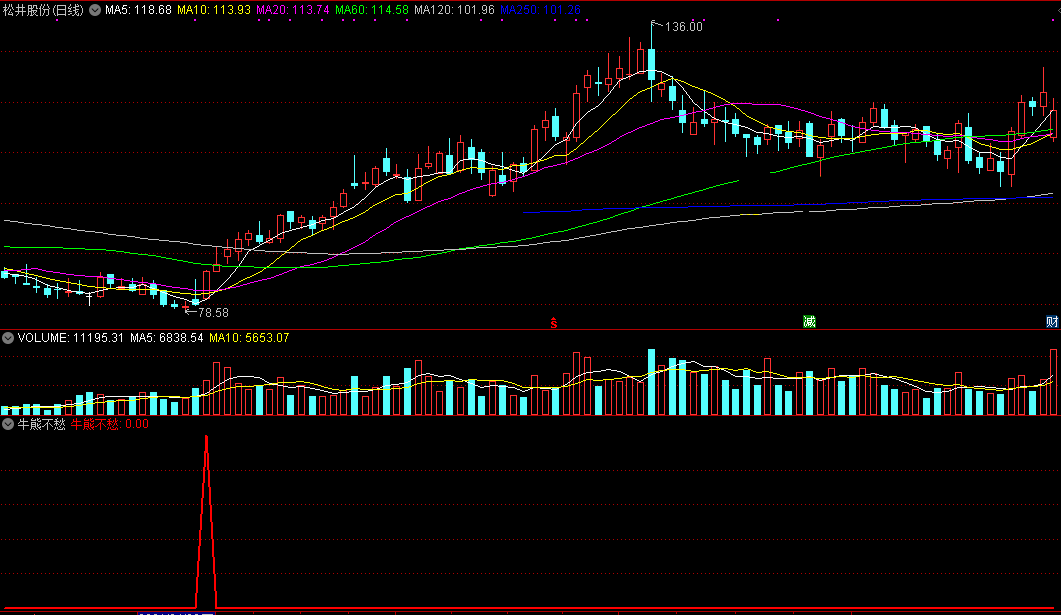Click the MA120: 101.96 label
This screenshot has height=615, width=1061.
point(454,10)
